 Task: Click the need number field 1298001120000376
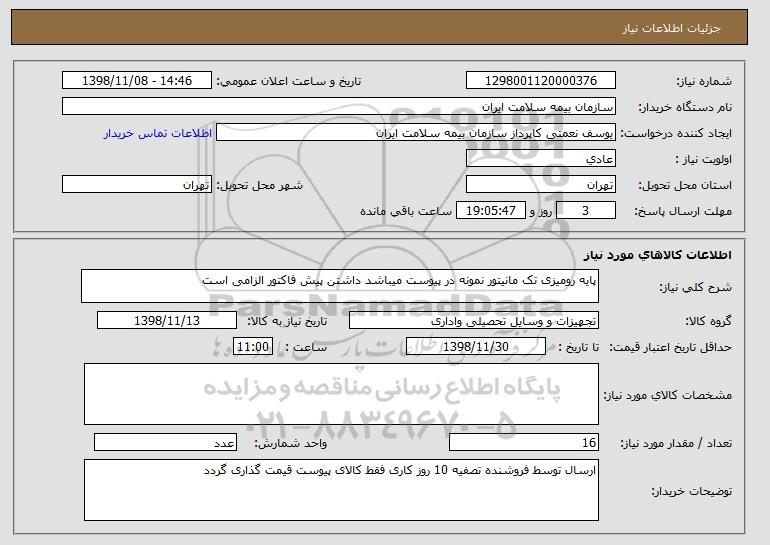tap(541, 81)
